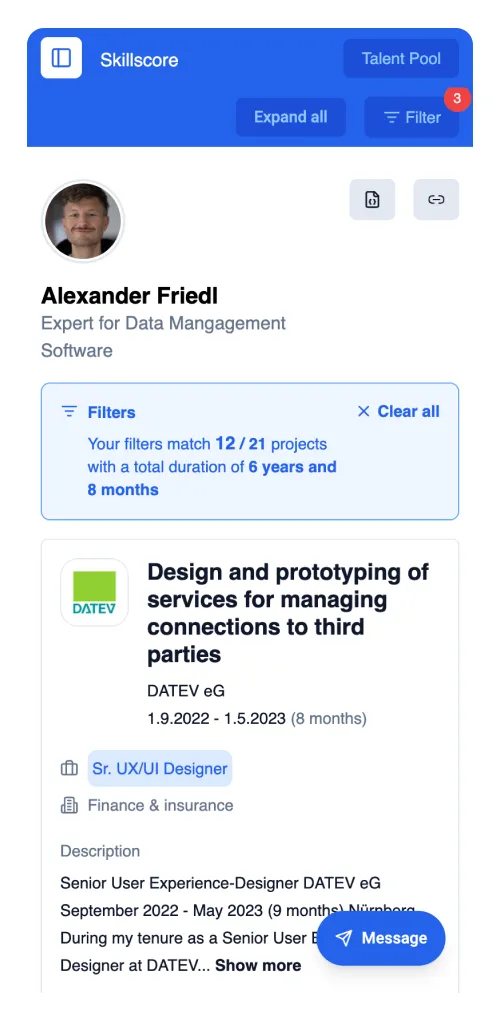Click the Skillscore app name

(x=139, y=60)
